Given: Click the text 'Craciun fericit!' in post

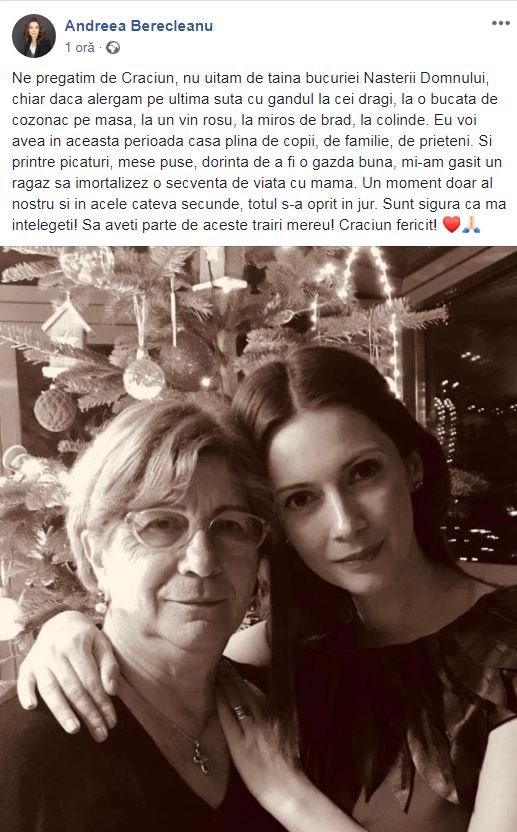Looking at the screenshot, I should pos(388,225).
